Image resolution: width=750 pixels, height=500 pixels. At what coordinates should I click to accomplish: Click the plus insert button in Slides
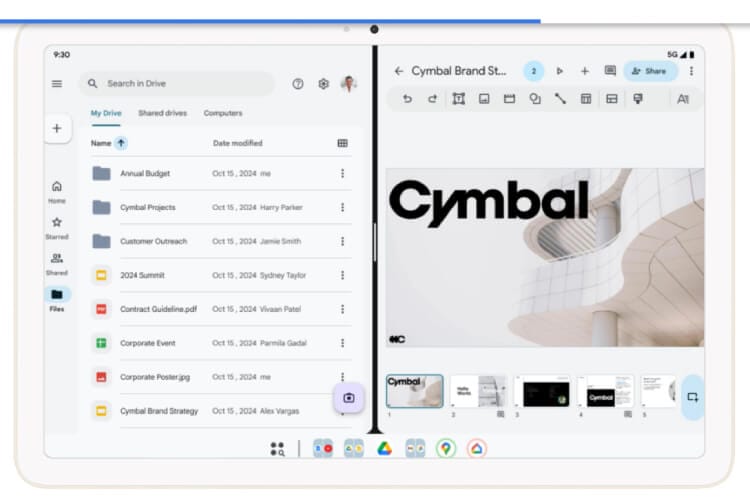pyautogui.click(x=585, y=71)
